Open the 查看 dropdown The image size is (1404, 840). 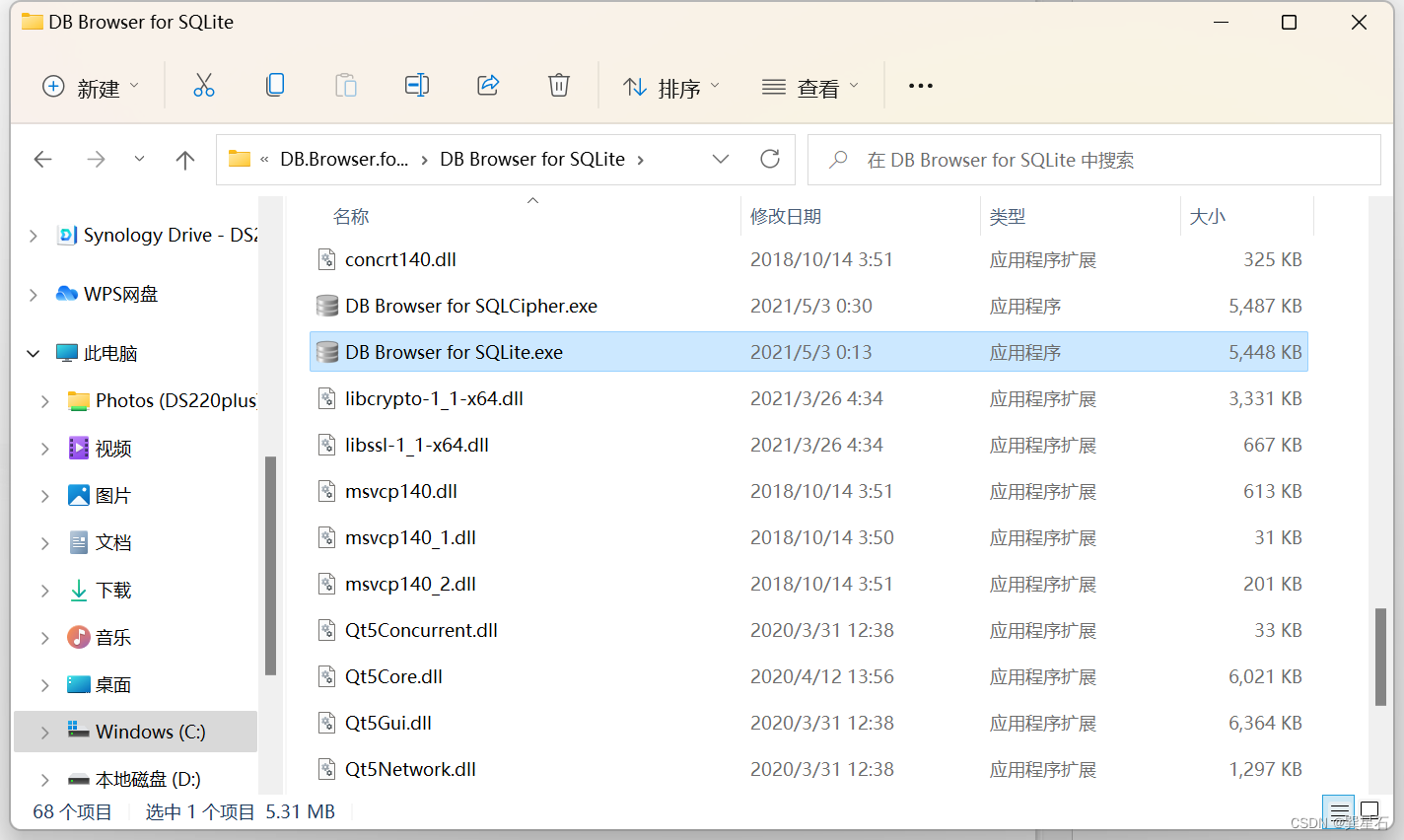(809, 85)
